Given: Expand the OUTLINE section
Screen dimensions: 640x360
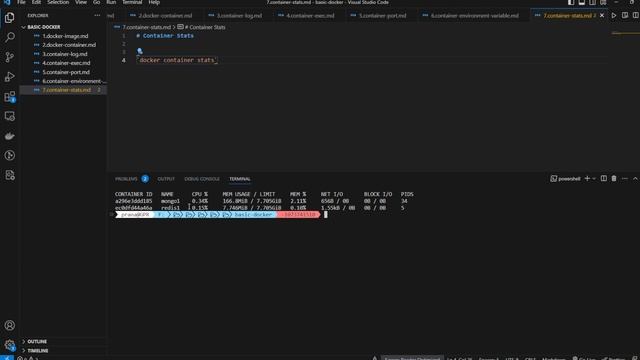Looking at the screenshot, I should pos(37,341).
